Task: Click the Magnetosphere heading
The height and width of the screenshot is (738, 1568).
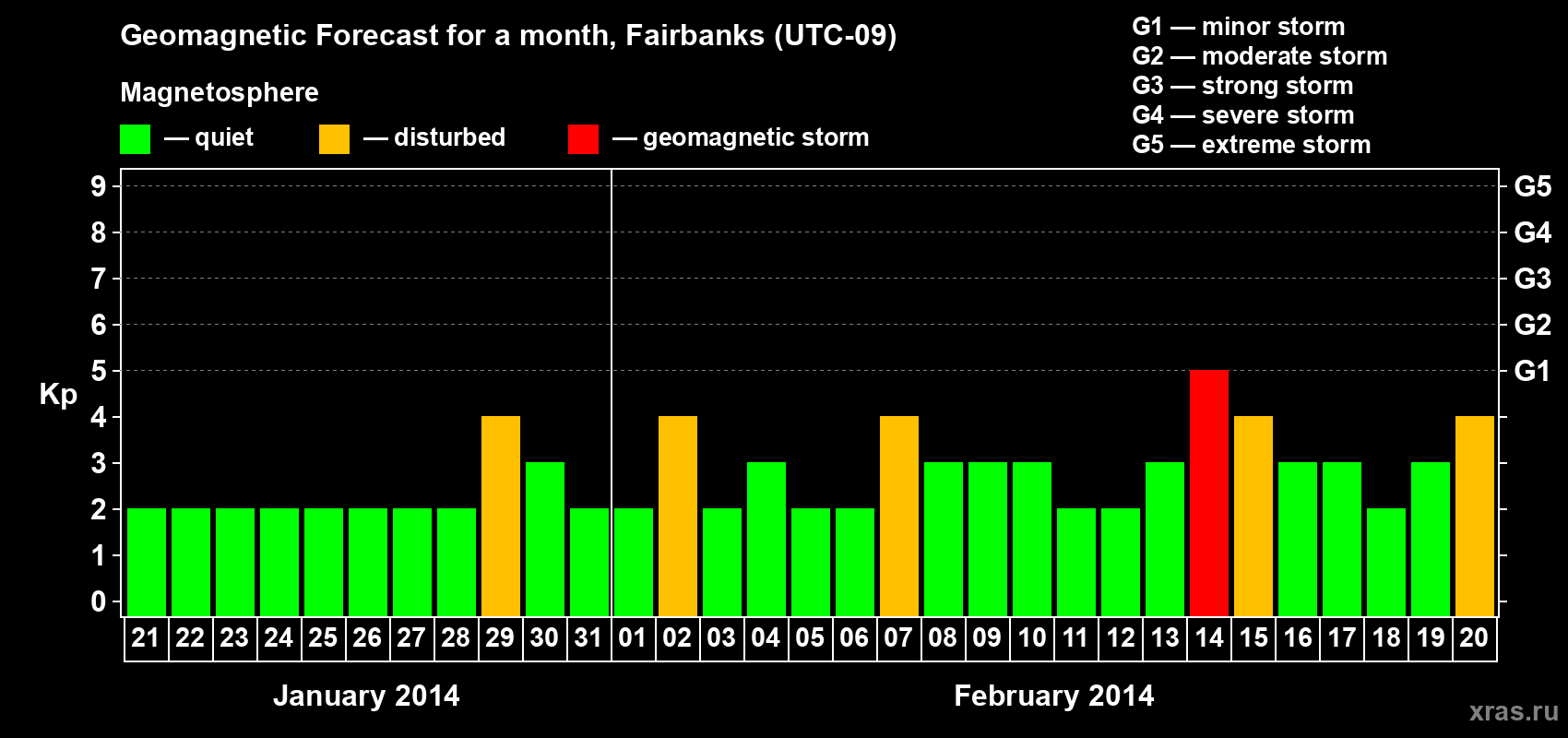Action: click(220, 92)
